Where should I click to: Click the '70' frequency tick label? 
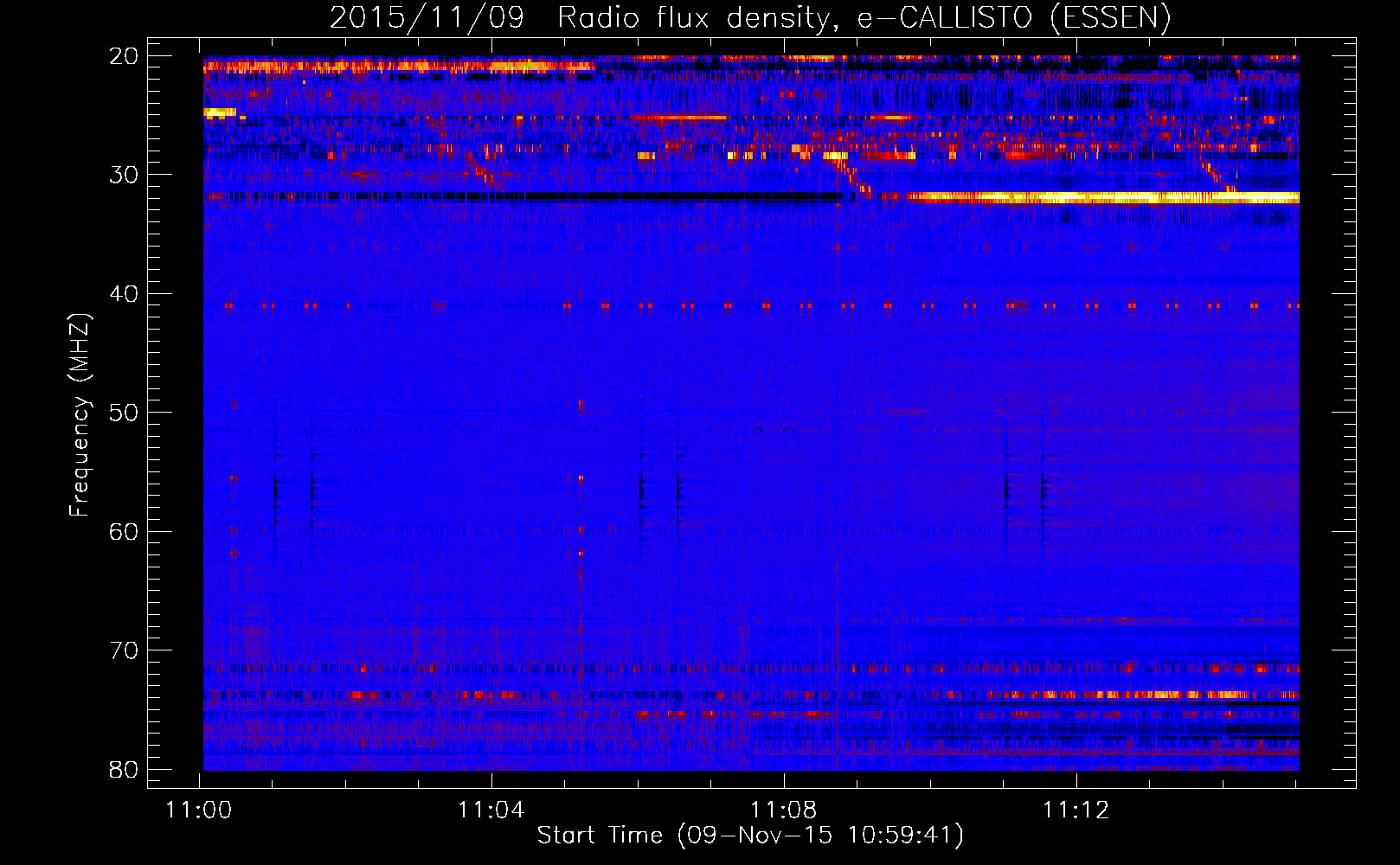[125, 650]
